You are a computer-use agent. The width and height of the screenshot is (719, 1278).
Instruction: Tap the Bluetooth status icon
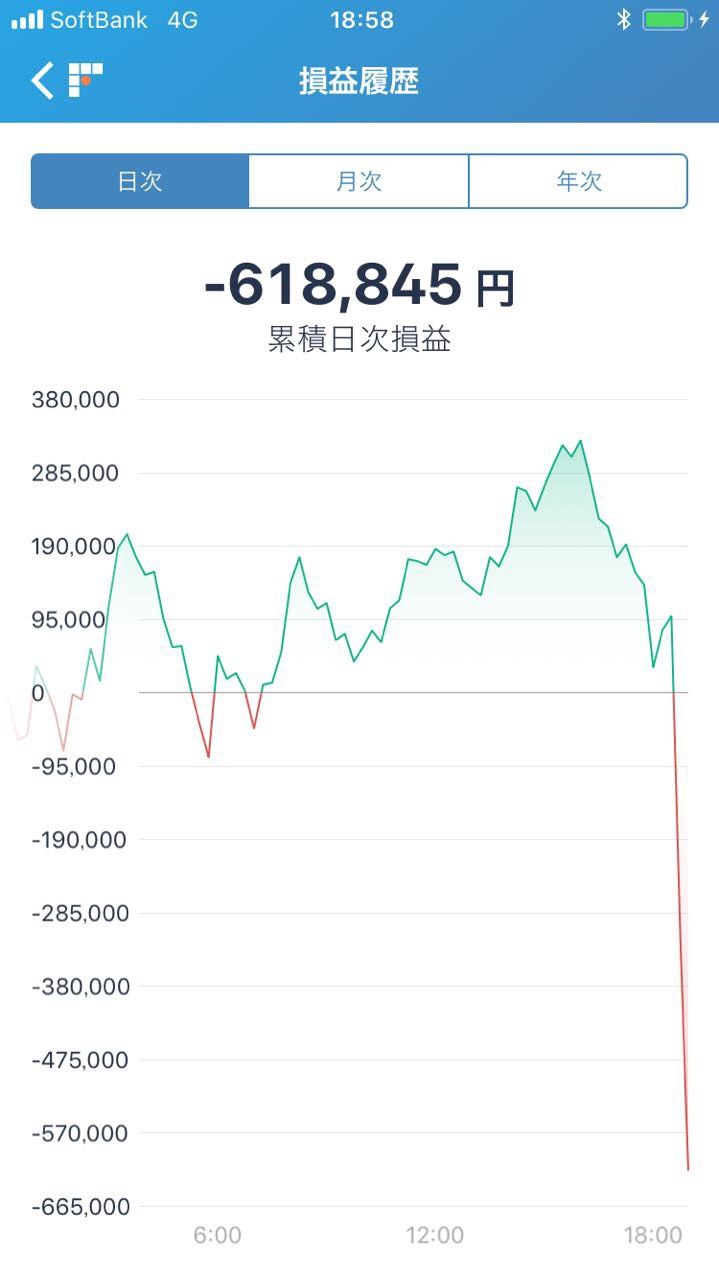pos(623,20)
